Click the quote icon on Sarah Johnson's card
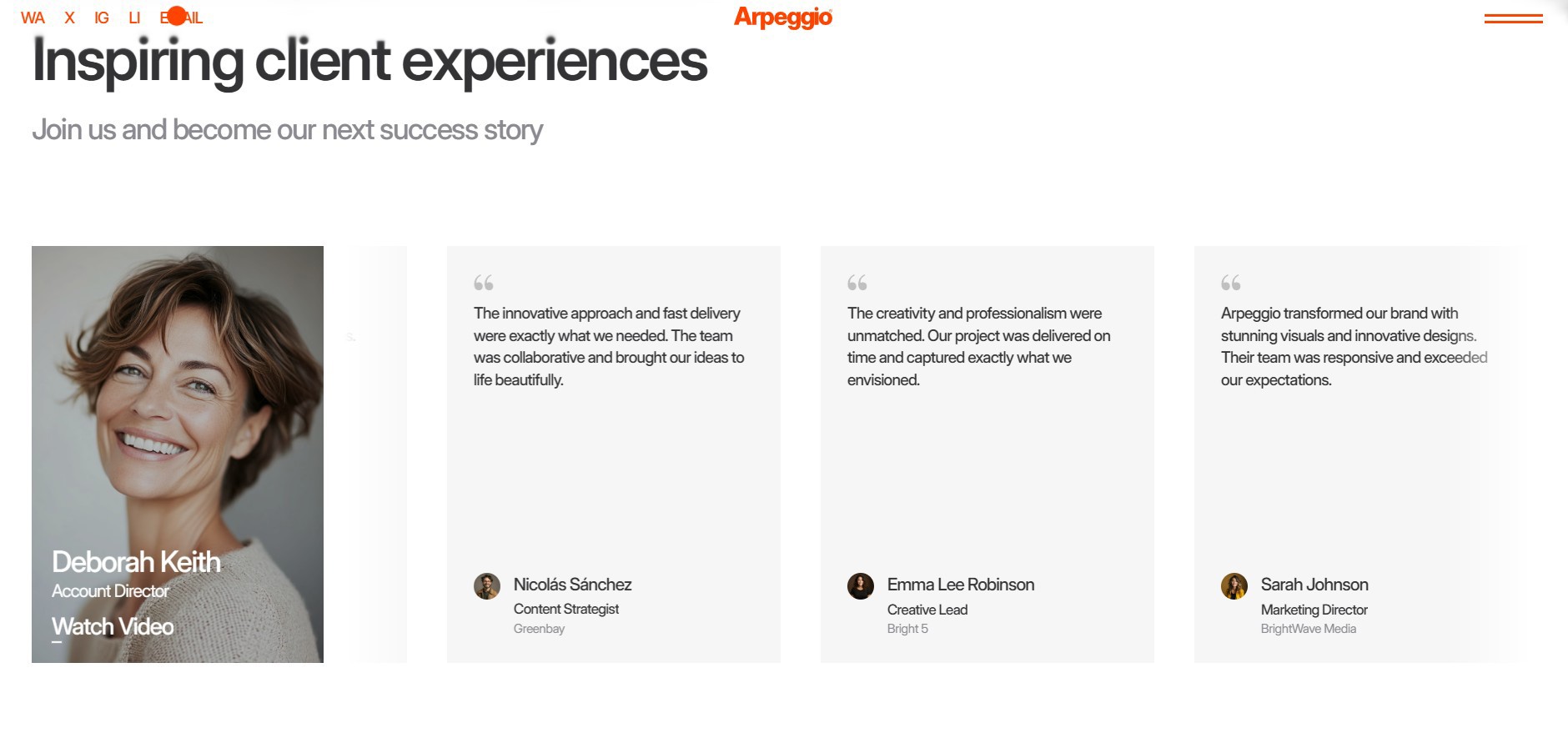This screenshot has height=743, width=1568. pos(1230,283)
